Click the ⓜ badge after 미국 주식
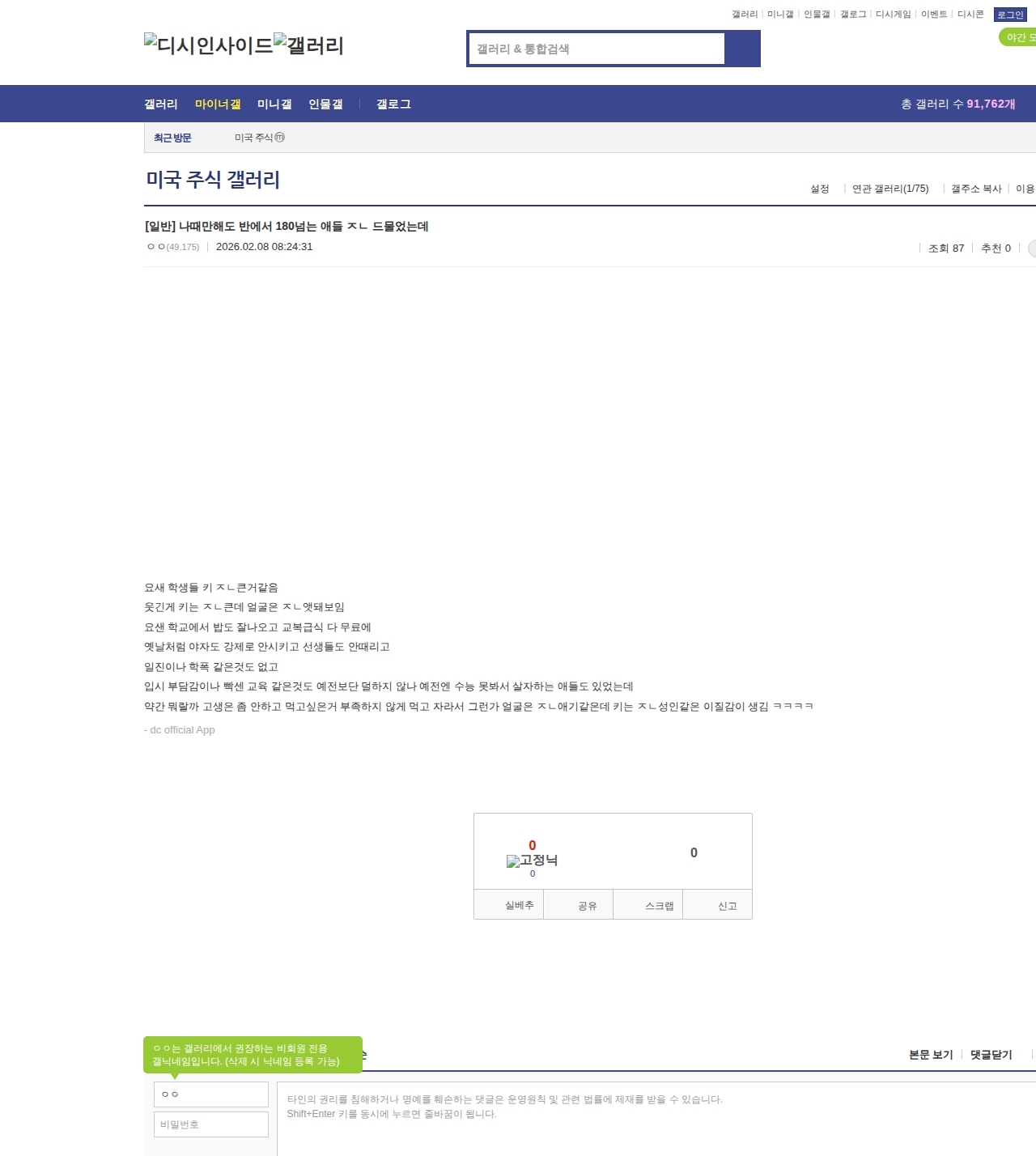Screen dimensions: 1036x1156 [279, 138]
